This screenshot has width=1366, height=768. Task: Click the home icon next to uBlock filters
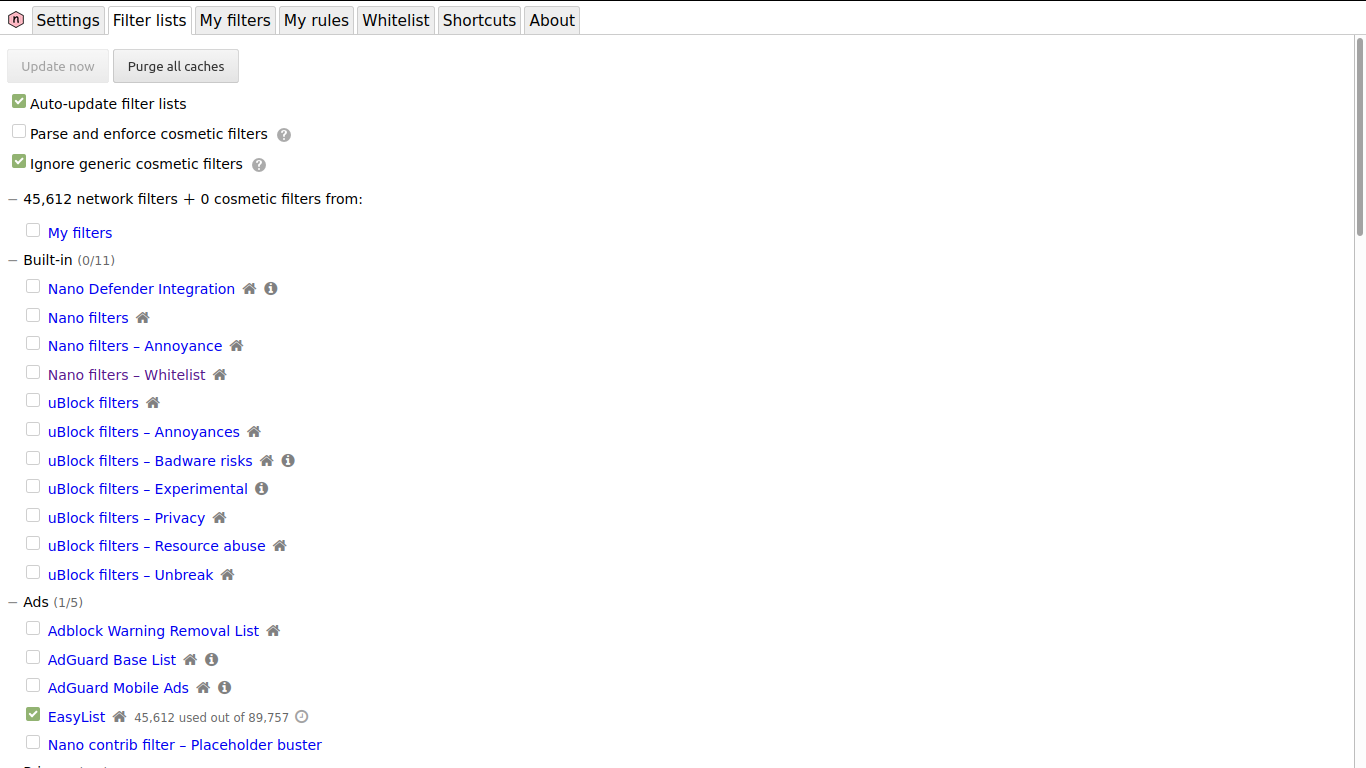(152, 402)
